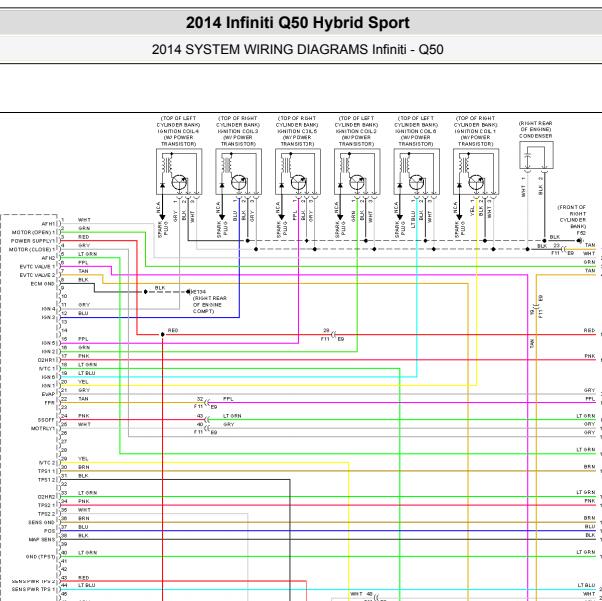The width and height of the screenshot is (602, 601).
Task: Click the 'MOTOR (OPEN) 1' pin label
Action: coord(34,232)
